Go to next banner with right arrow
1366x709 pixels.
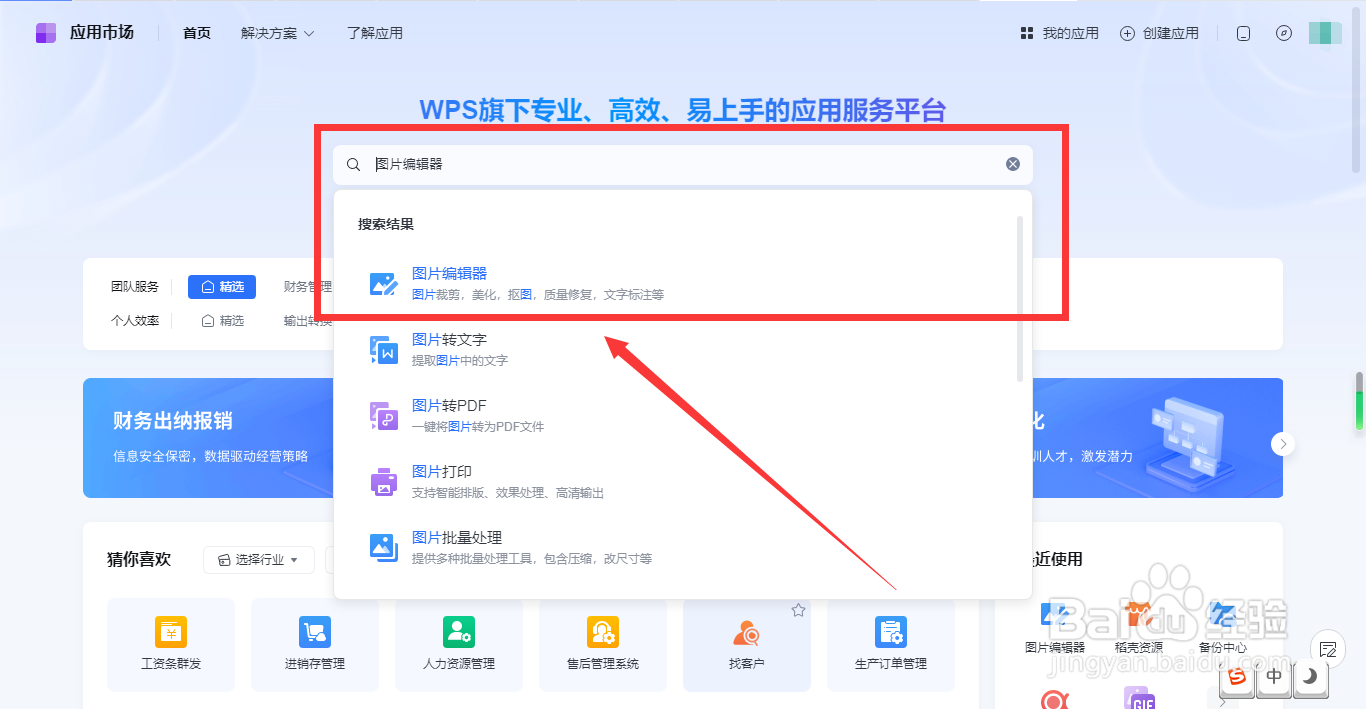point(1284,443)
